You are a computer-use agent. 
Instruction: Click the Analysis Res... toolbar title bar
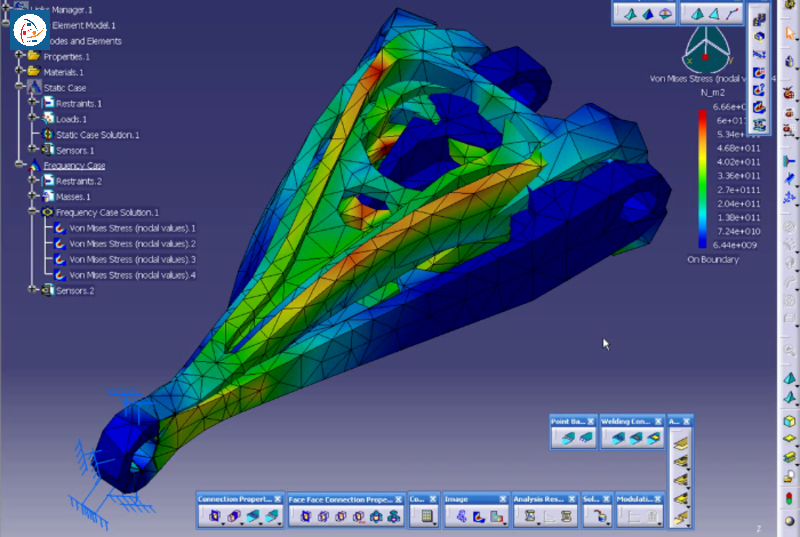point(544,499)
